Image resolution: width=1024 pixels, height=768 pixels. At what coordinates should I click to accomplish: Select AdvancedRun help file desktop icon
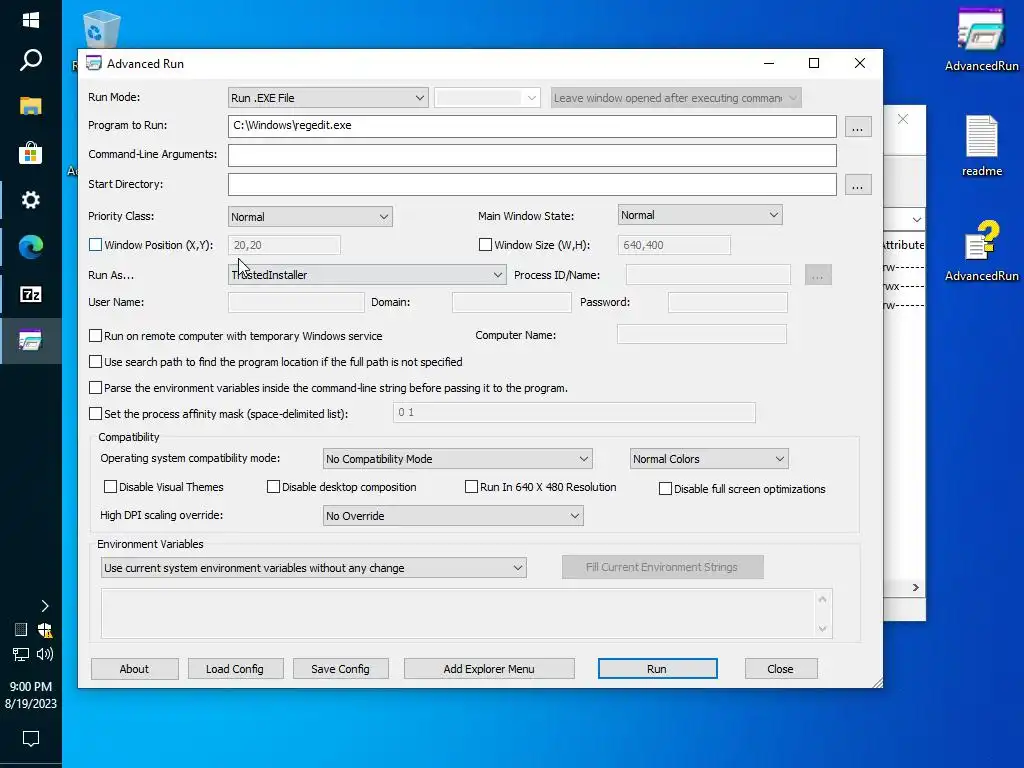pos(981,251)
